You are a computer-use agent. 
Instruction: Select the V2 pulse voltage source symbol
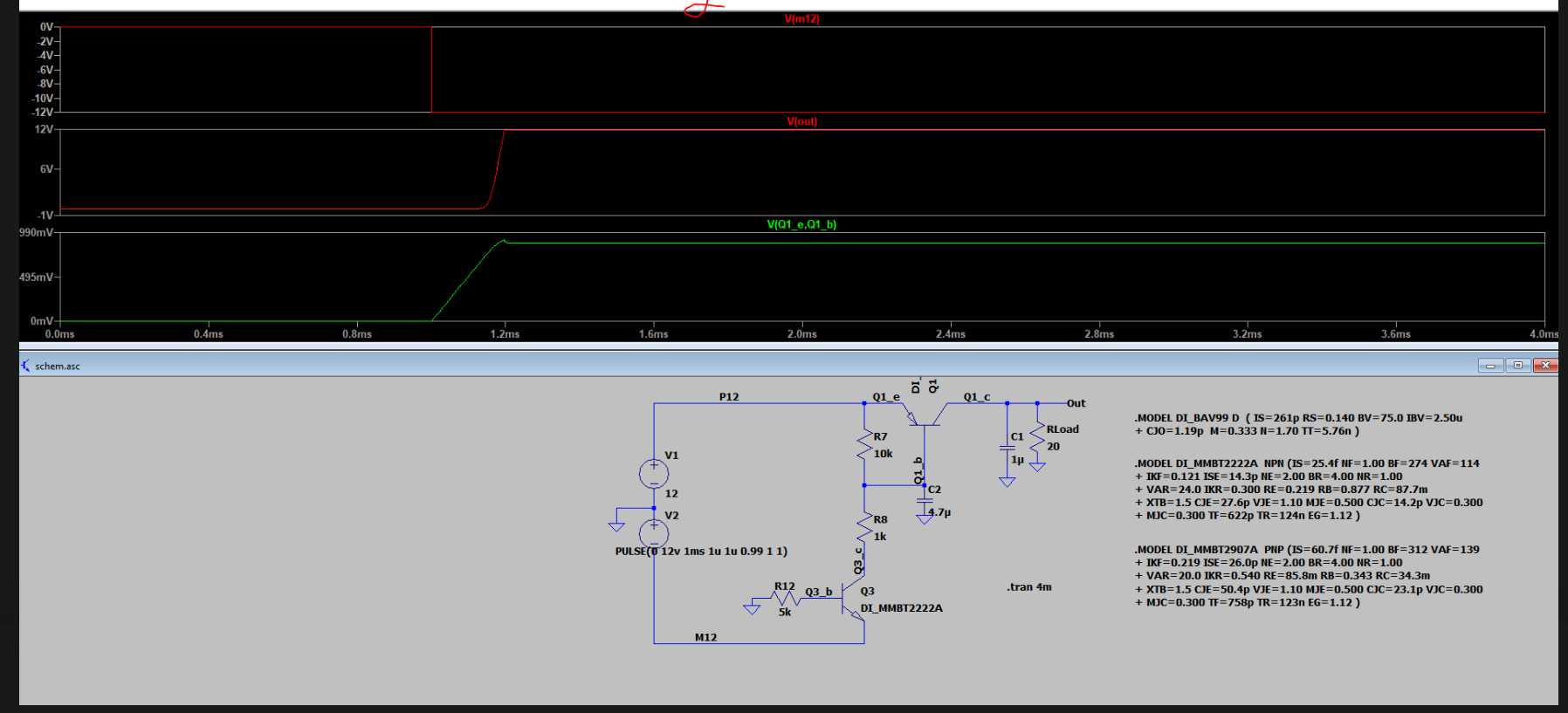[x=654, y=533]
